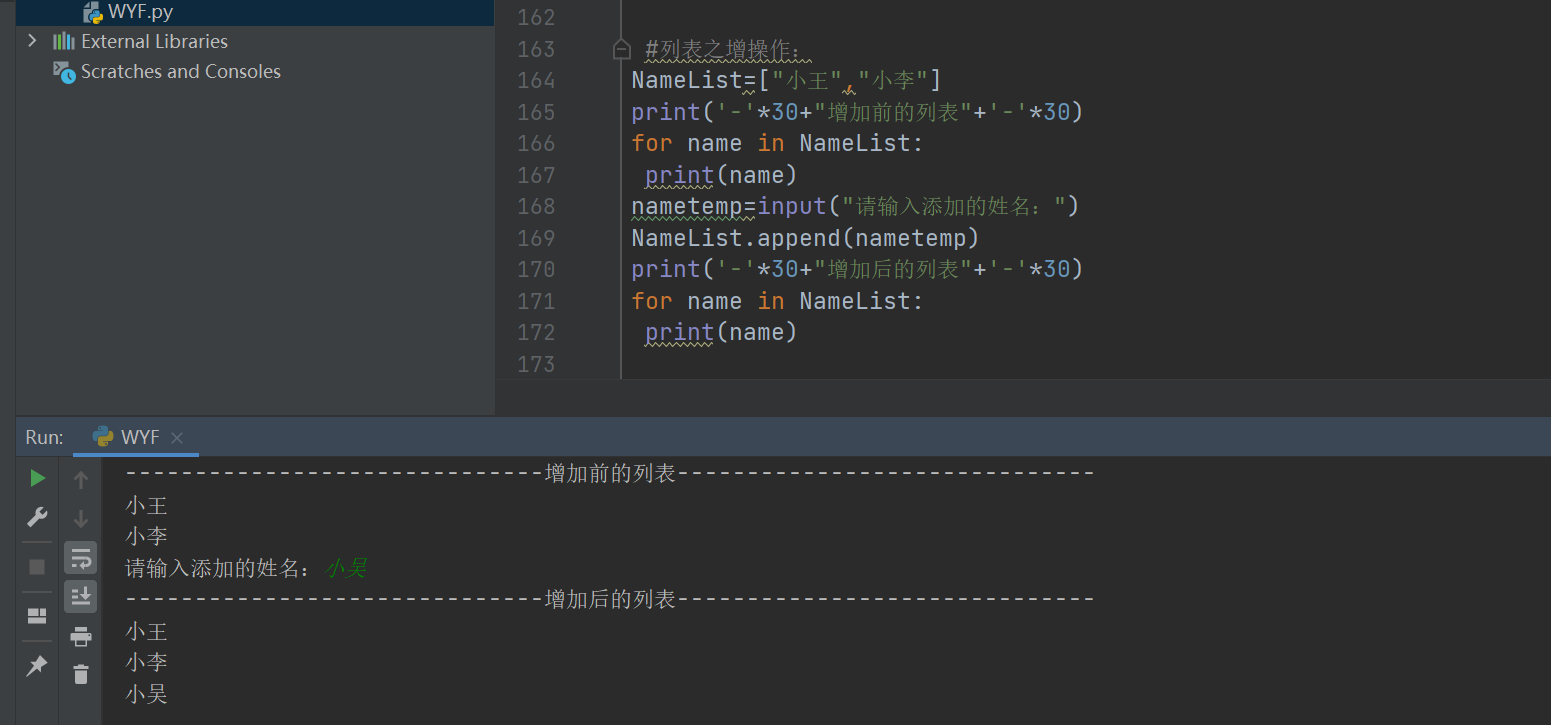The height and width of the screenshot is (725, 1551).
Task: Select Scratches and Consoles item
Action: pos(180,71)
